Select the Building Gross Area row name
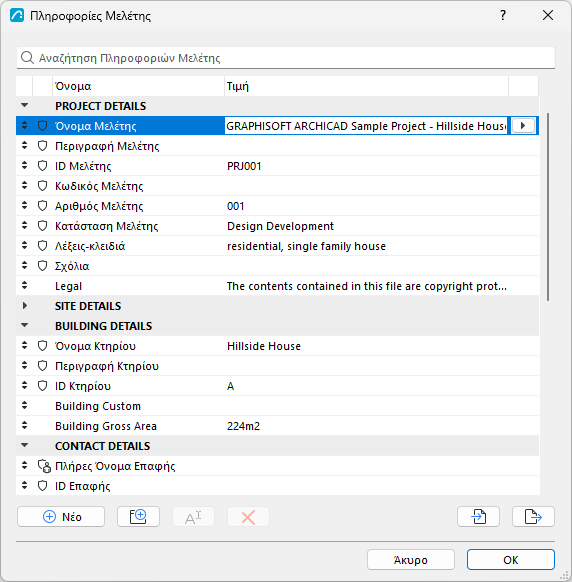This screenshot has width=572, height=582. tap(106, 426)
